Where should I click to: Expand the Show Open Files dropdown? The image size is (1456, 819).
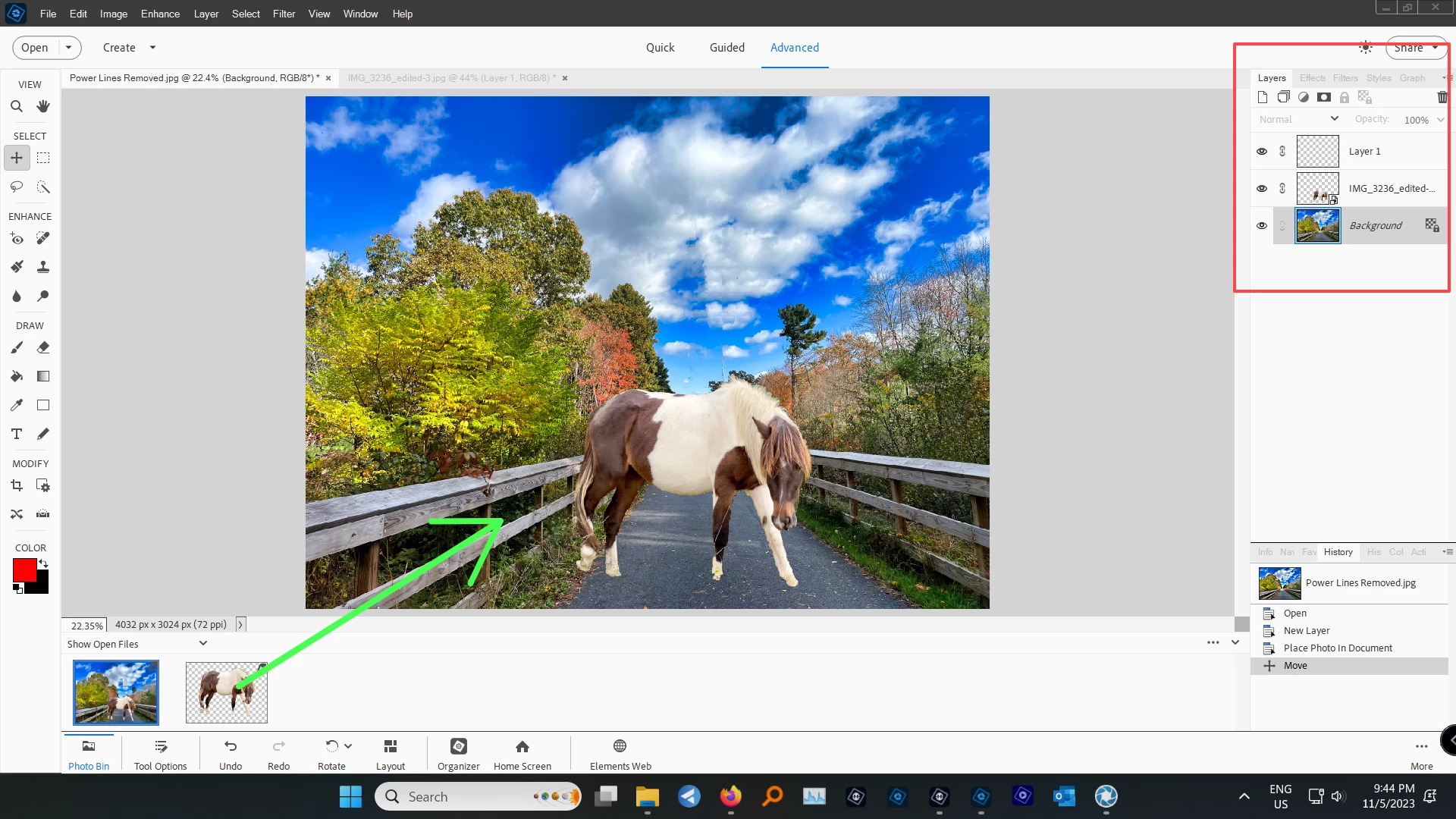click(202, 643)
